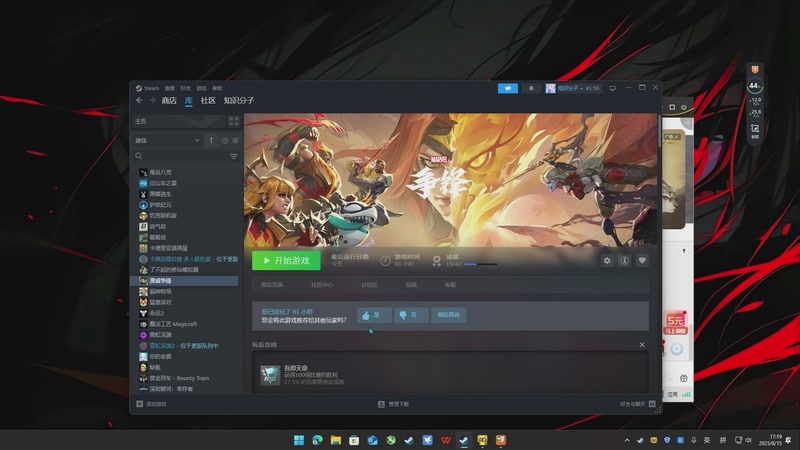Open Windows Start menu on taskbar
This screenshot has height=450, width=800.
click(x=299, y=440)
